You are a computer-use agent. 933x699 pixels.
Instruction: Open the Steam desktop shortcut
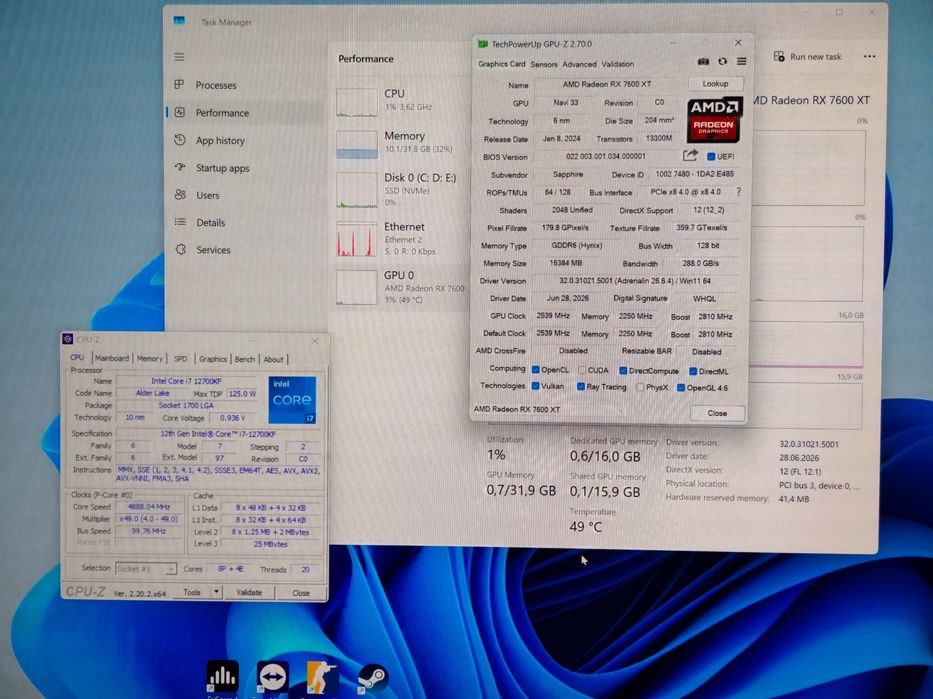click(x=373, y=678)
